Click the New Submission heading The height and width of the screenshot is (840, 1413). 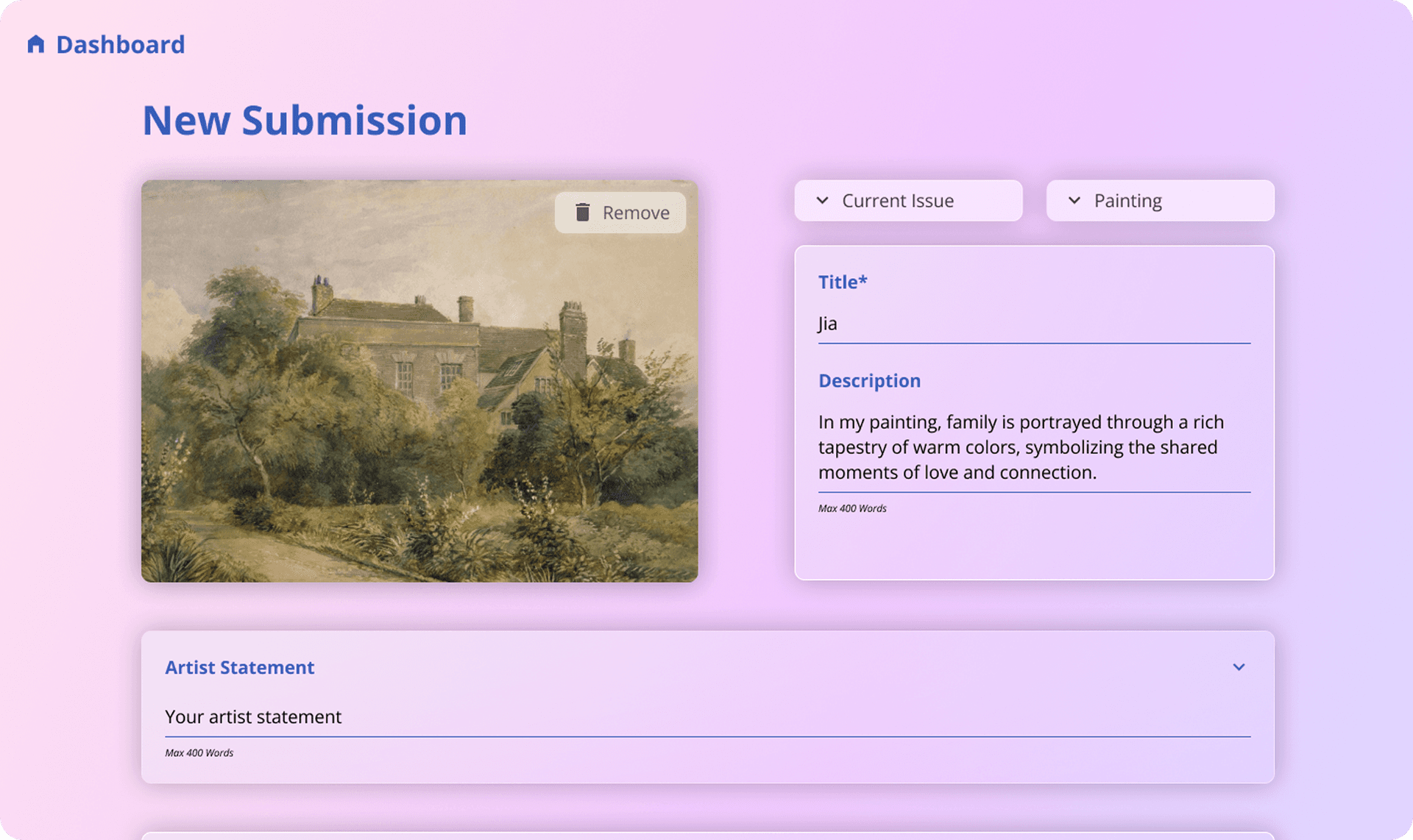pyautogui.click(x=305, y=121)
